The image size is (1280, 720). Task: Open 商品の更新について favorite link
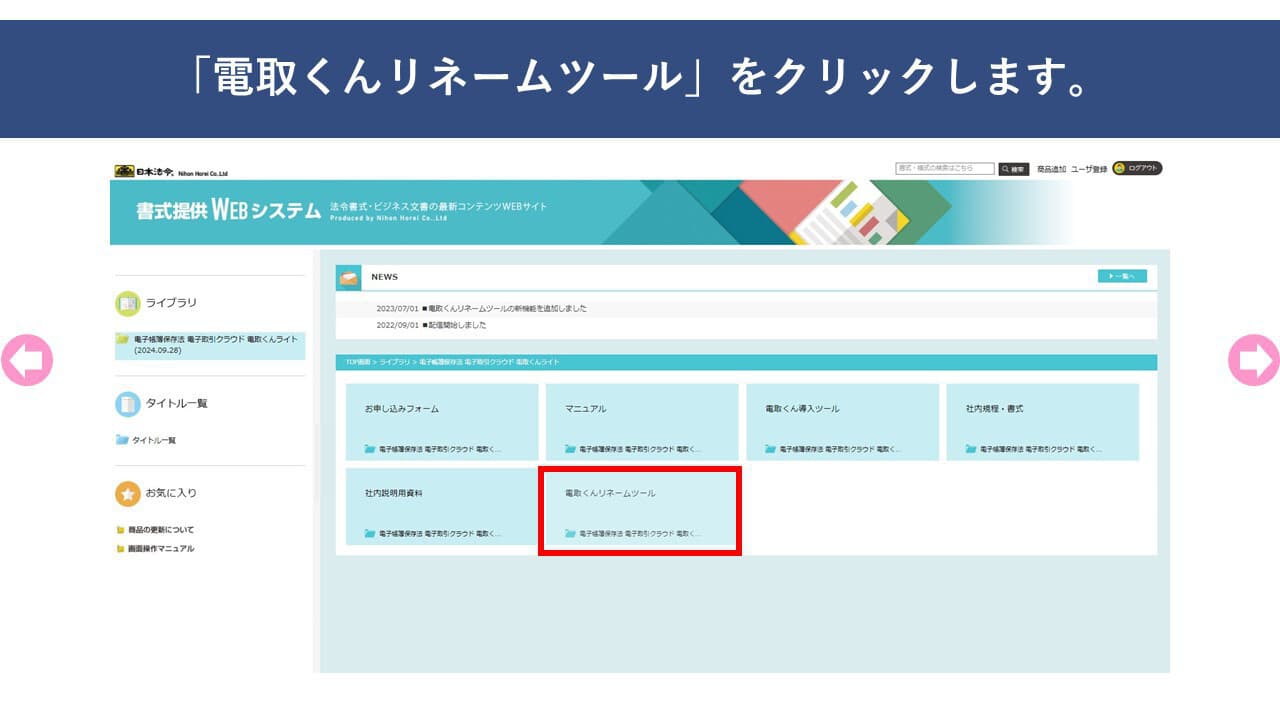click(x=161, y=530)
